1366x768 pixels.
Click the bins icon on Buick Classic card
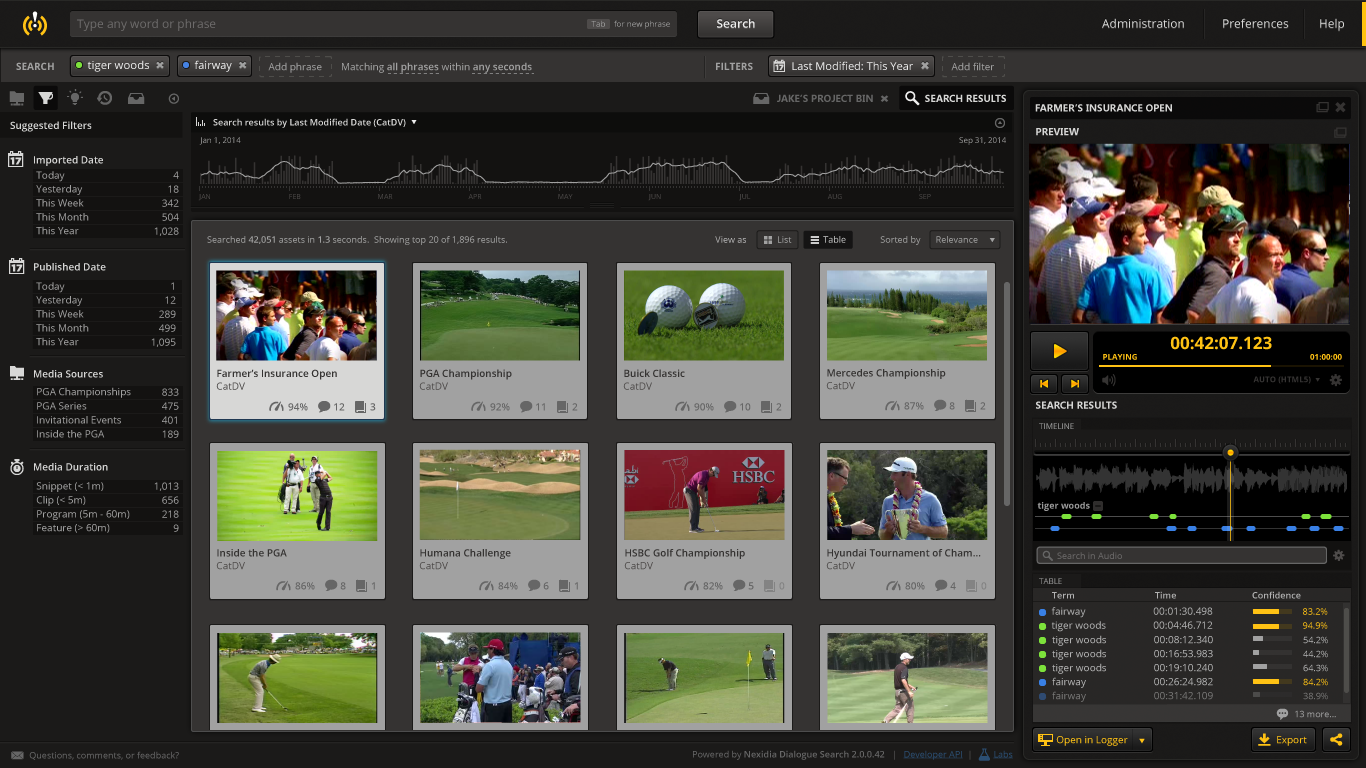click(767, 407)
